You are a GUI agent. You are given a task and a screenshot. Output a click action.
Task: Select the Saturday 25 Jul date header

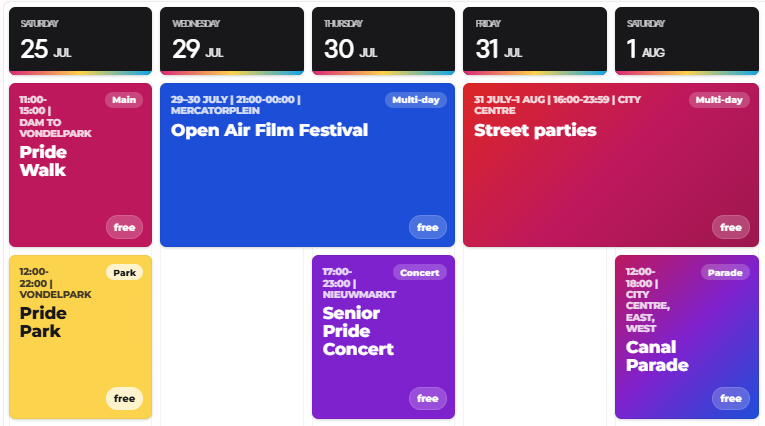[x=81, y=41]
